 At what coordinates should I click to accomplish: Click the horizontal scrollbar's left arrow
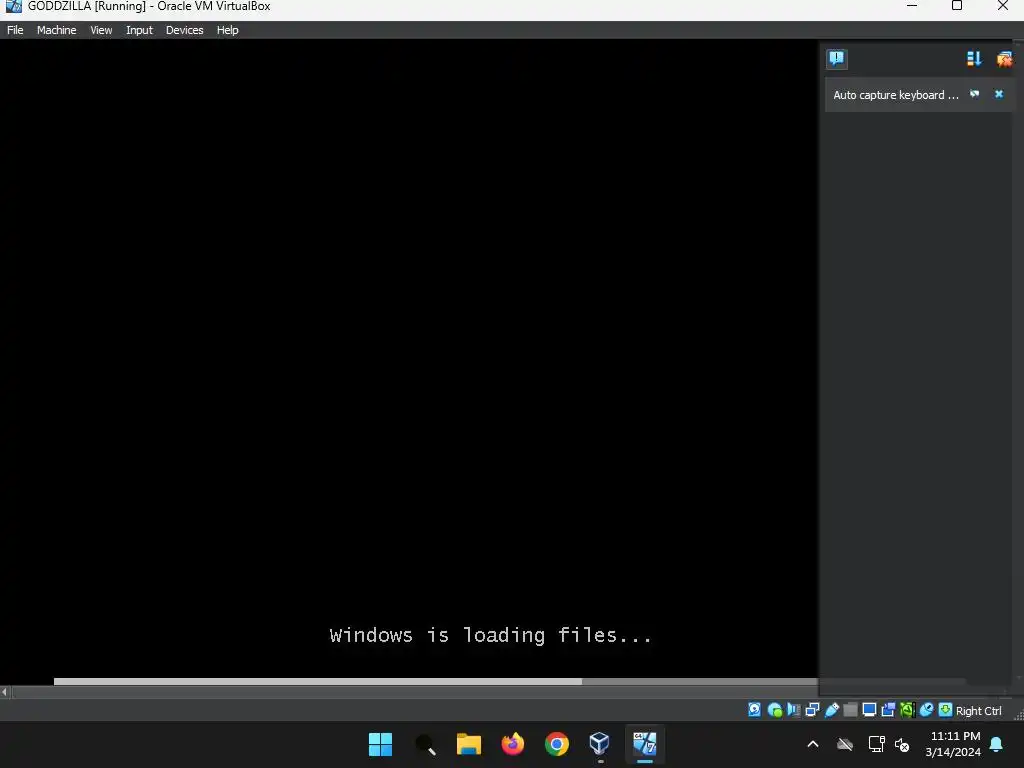tap(5, 691)
